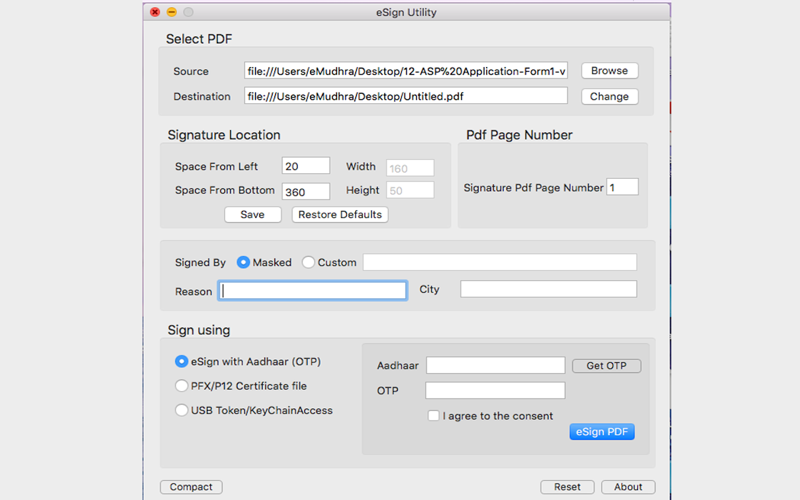Minimize the eSign Utility window

pos(171,12)
